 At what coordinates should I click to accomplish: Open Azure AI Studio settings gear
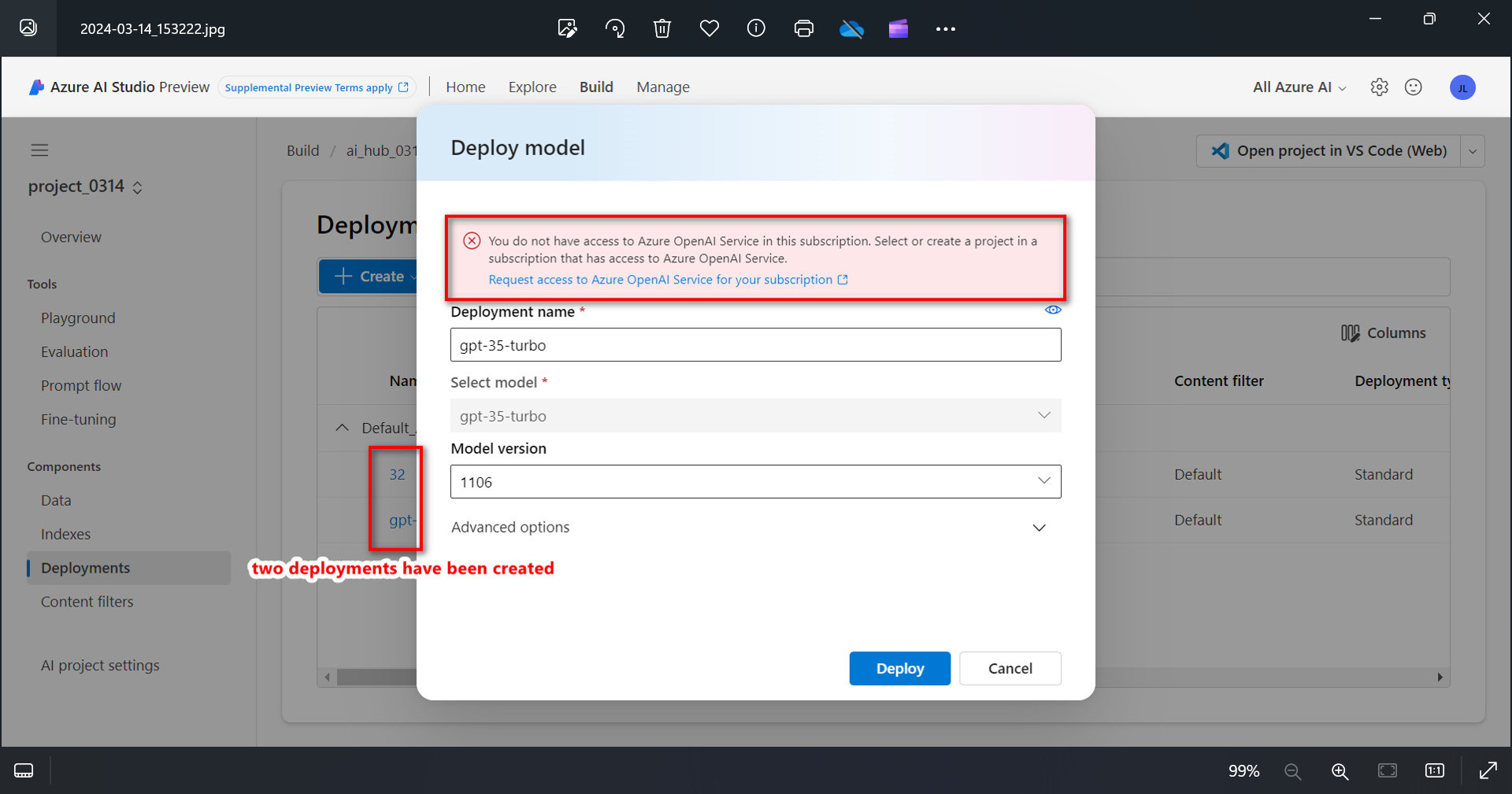[x=1379, y=87]
